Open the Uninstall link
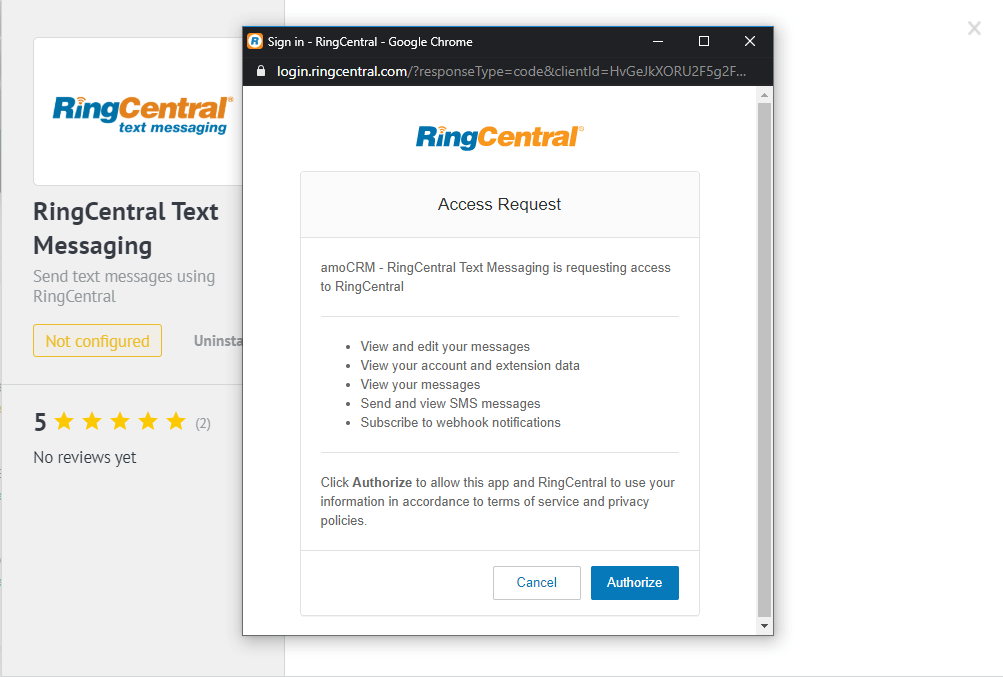The image size is (1003, 677). click(221, 340)
